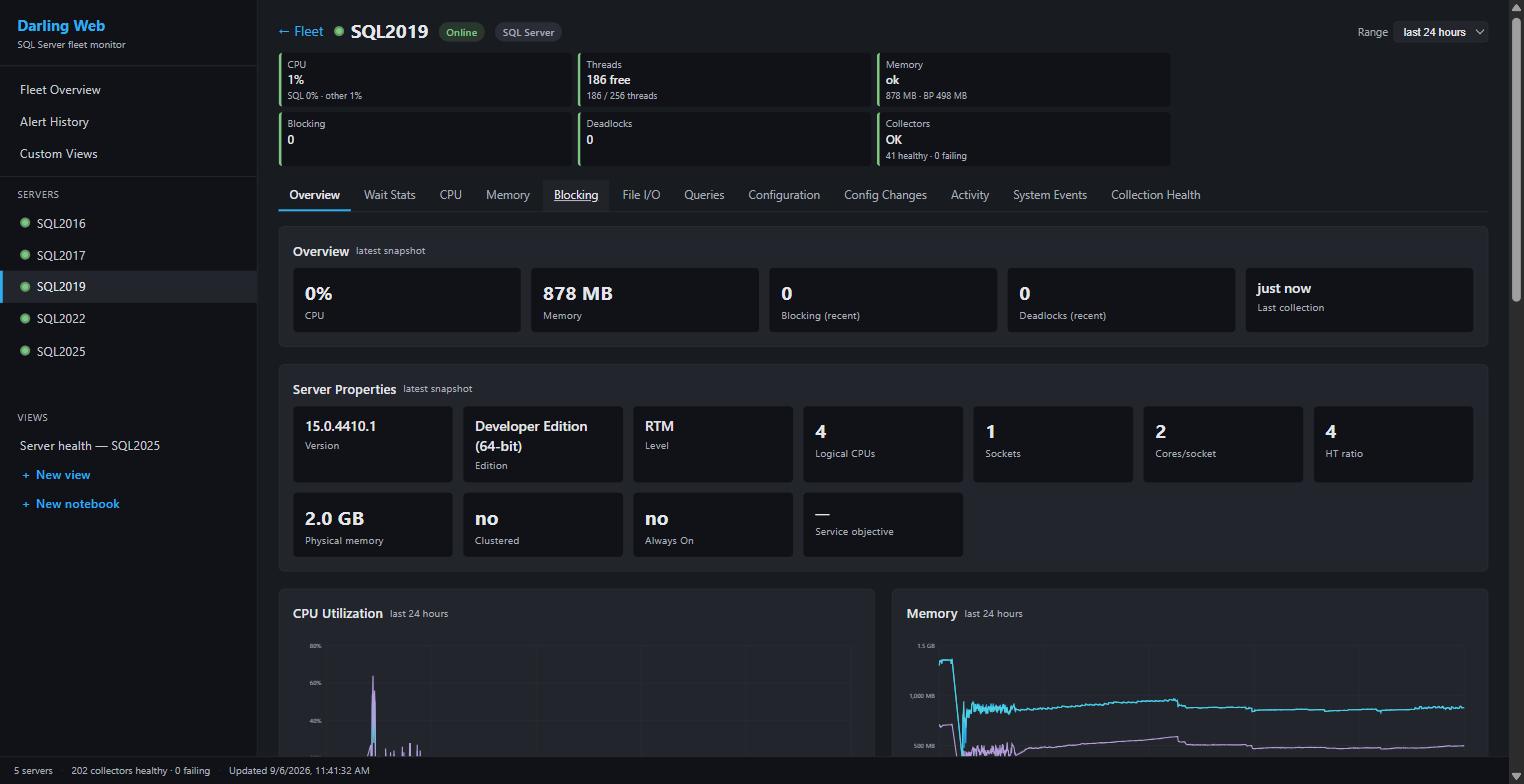This screenshot has width=1524, height=784.
Task: Create a New view
Action: pyautogui.click(x=56, y=475)
